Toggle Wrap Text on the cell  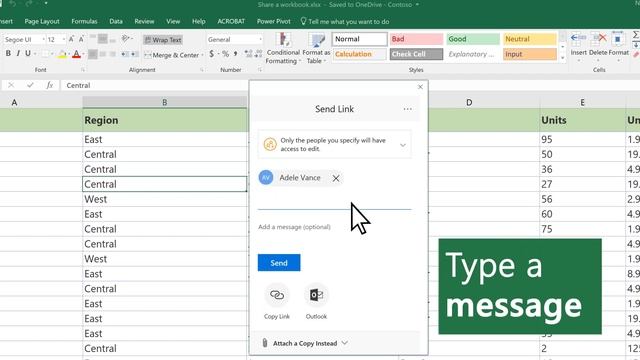[163, 40]
